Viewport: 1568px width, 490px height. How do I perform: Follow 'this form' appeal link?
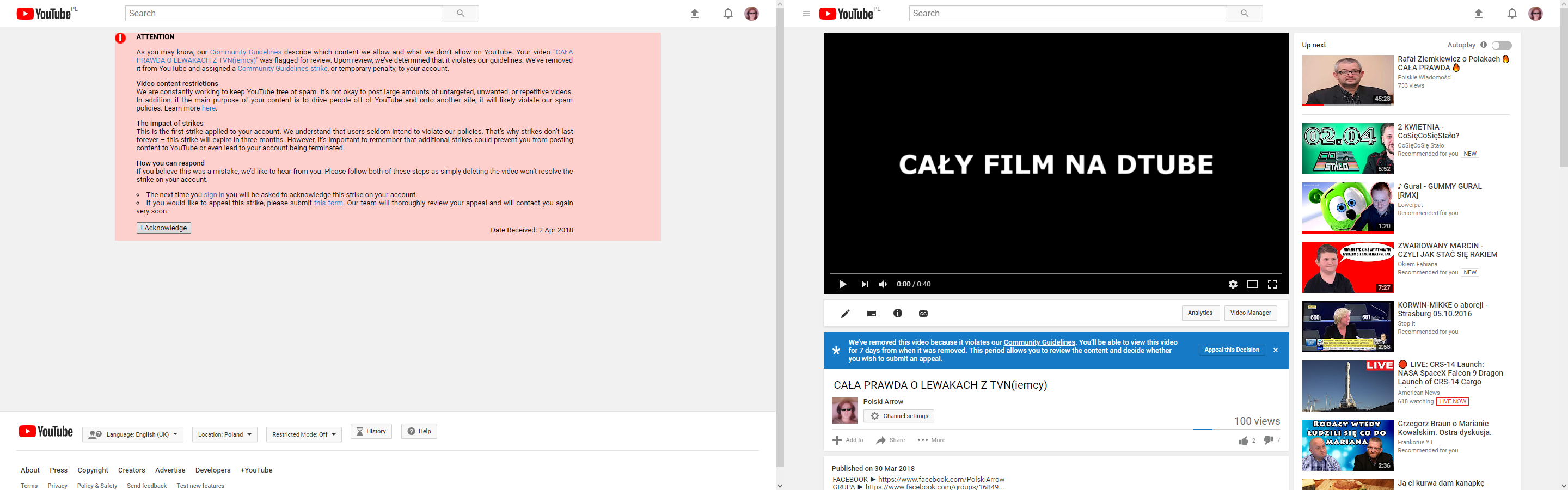point(328,203)
